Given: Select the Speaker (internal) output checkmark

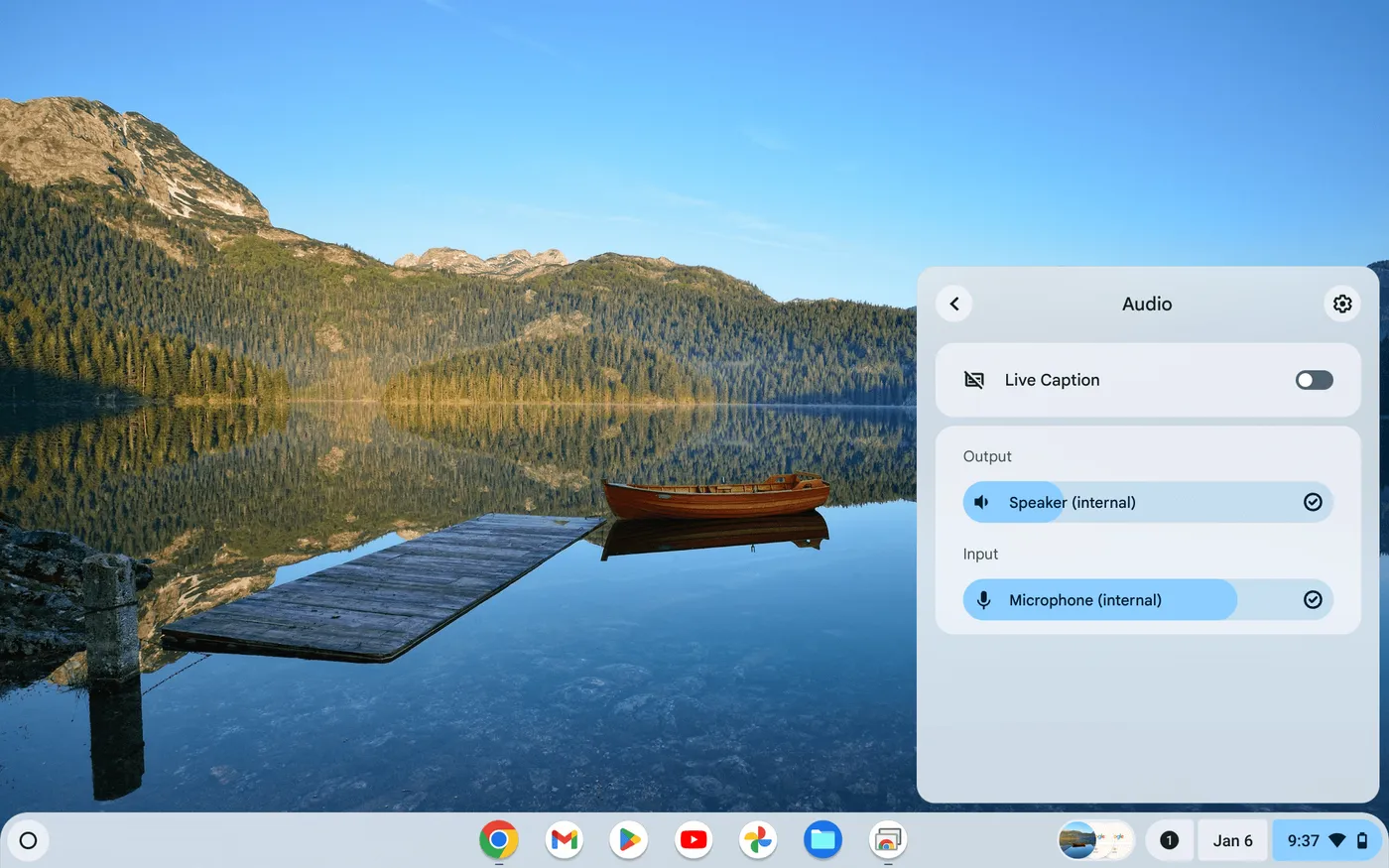Looking at the screenshot, I should [1313, 502].
